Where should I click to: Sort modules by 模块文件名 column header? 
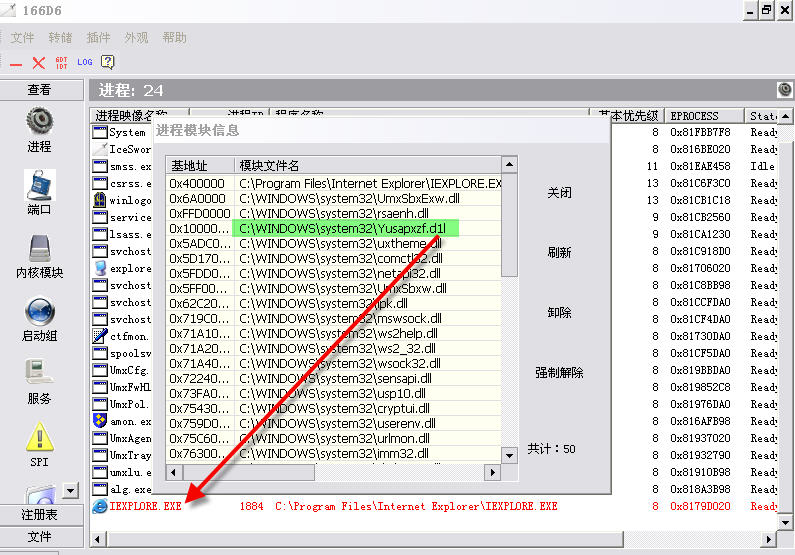[x=368, y=165]
